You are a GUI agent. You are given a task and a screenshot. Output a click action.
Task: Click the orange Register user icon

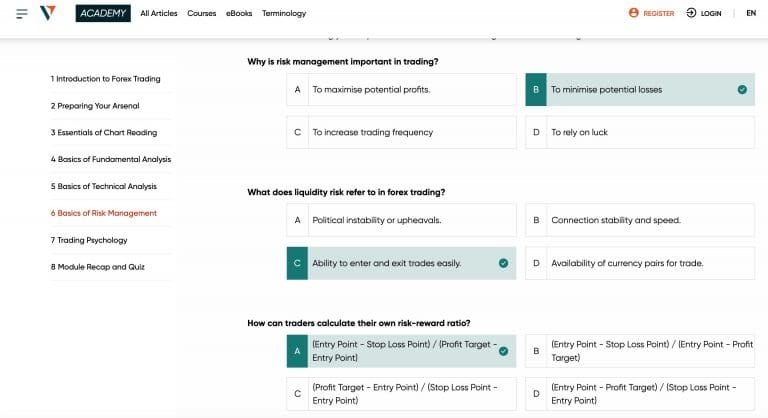(633, 13)
